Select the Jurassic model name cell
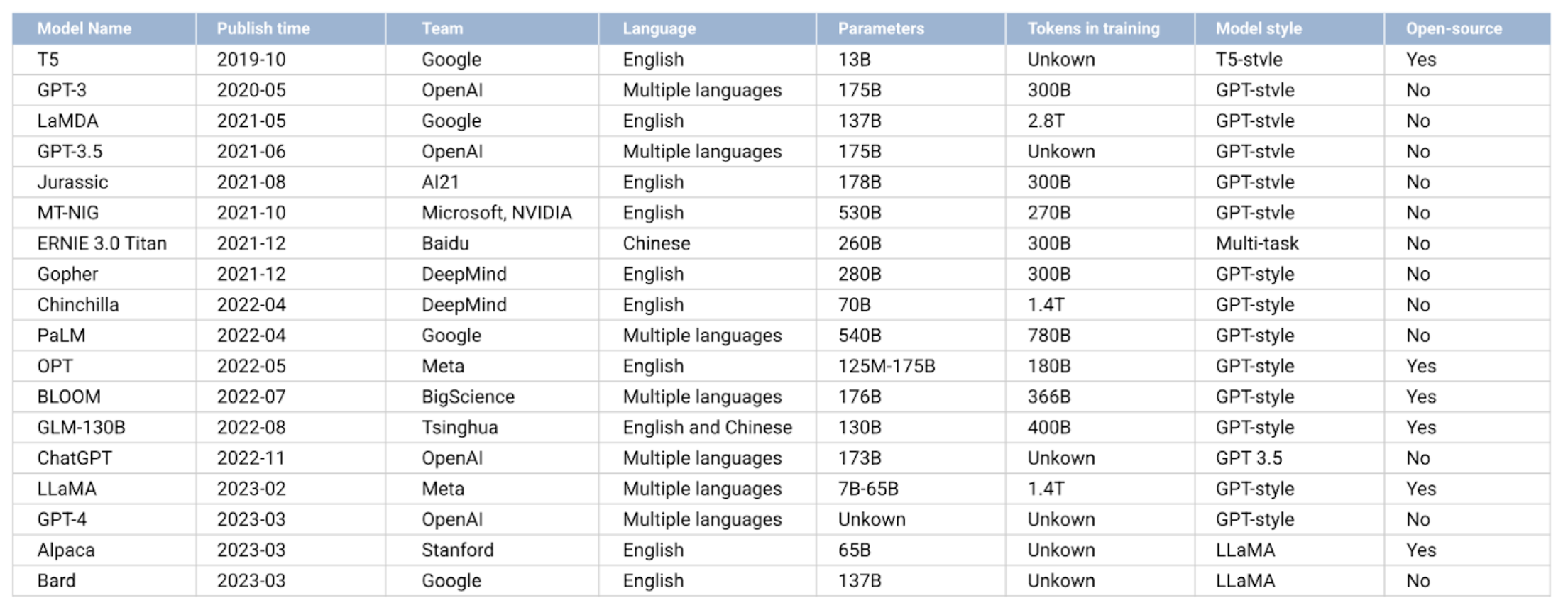1568x615 pixels. pyautogui.click(x=104, y=182)
